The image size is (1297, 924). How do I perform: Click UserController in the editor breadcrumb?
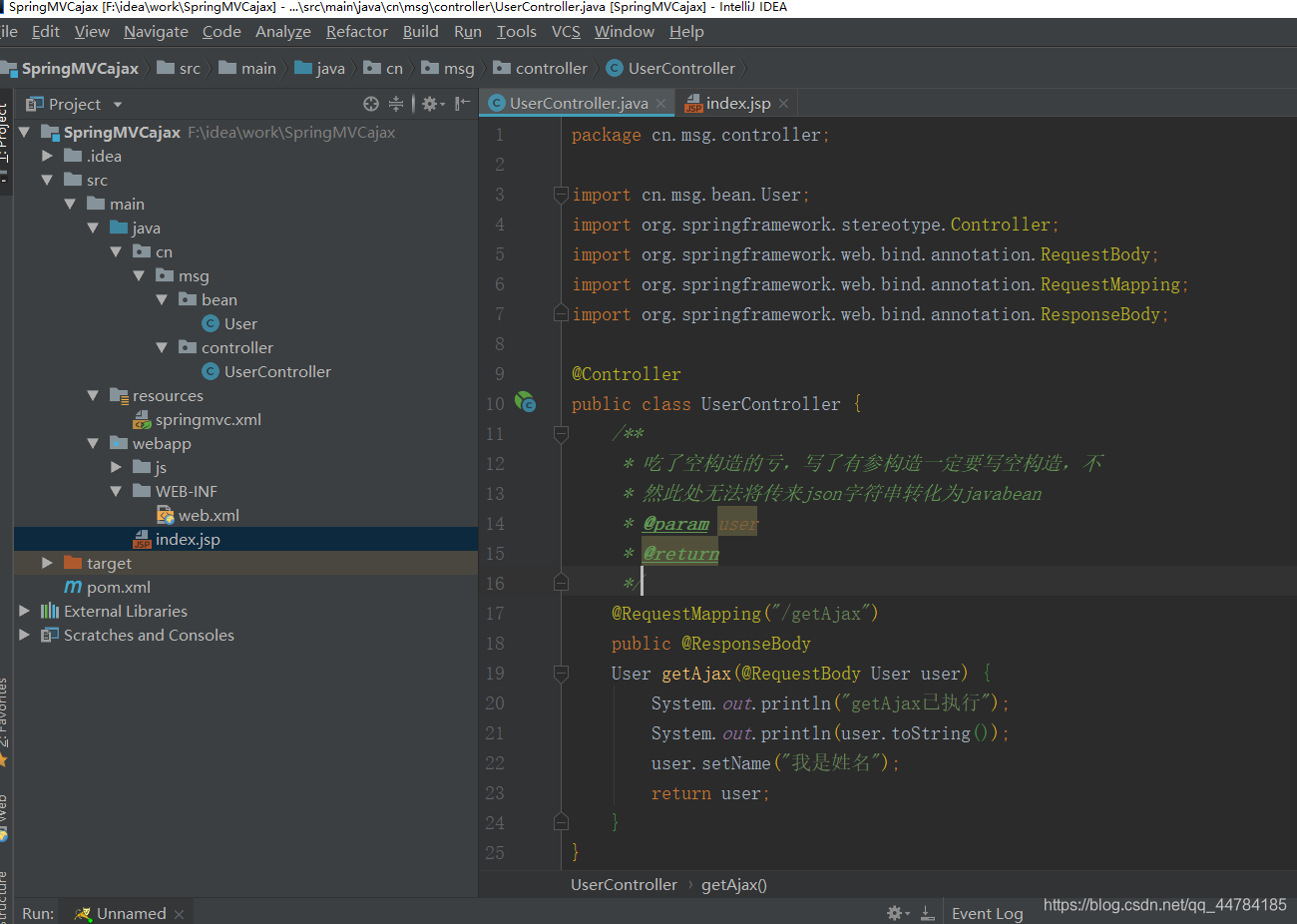tap(624, 884)
